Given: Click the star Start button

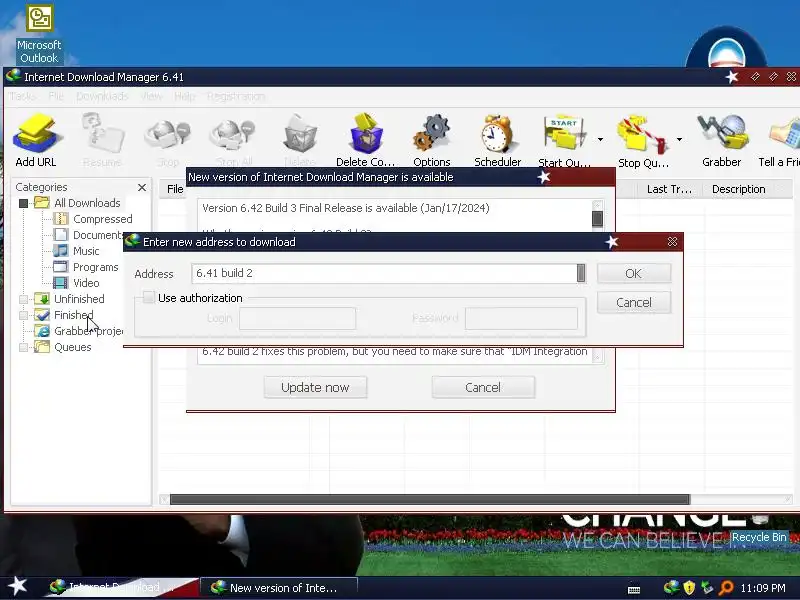Looking at the screenshot, I should [x=17, y=586].
